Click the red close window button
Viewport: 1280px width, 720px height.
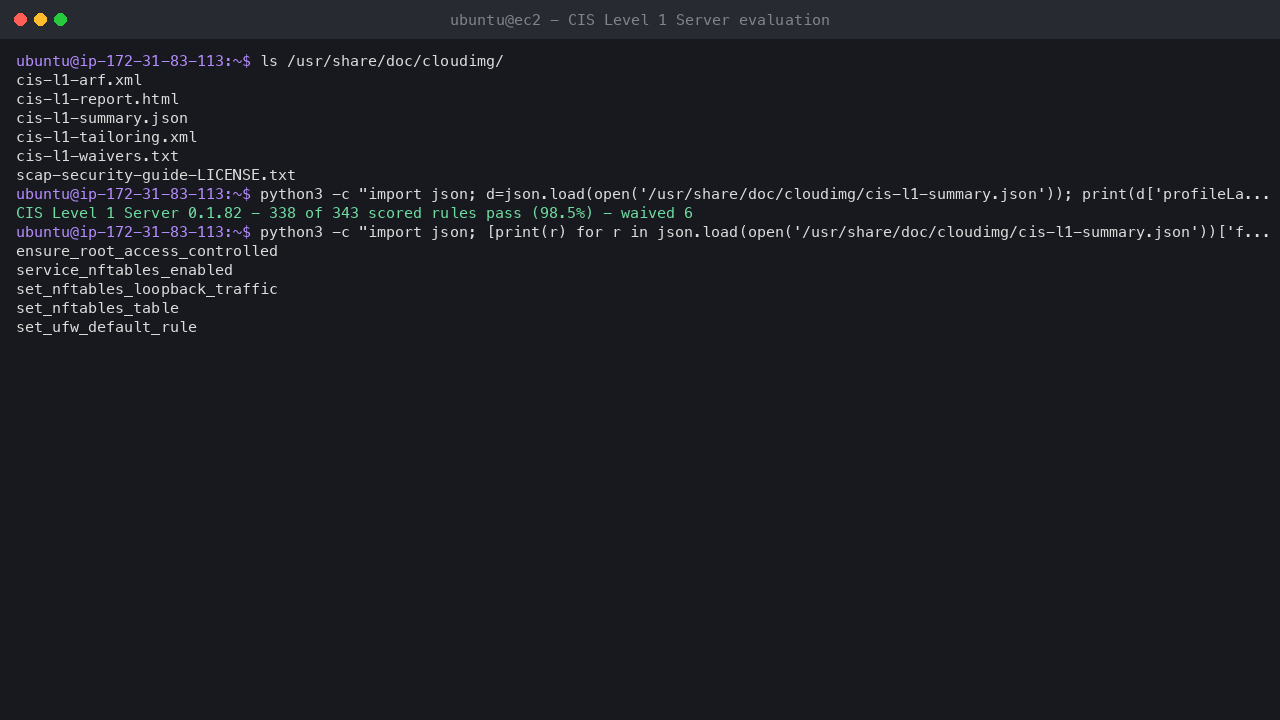[x=20, y=20]
